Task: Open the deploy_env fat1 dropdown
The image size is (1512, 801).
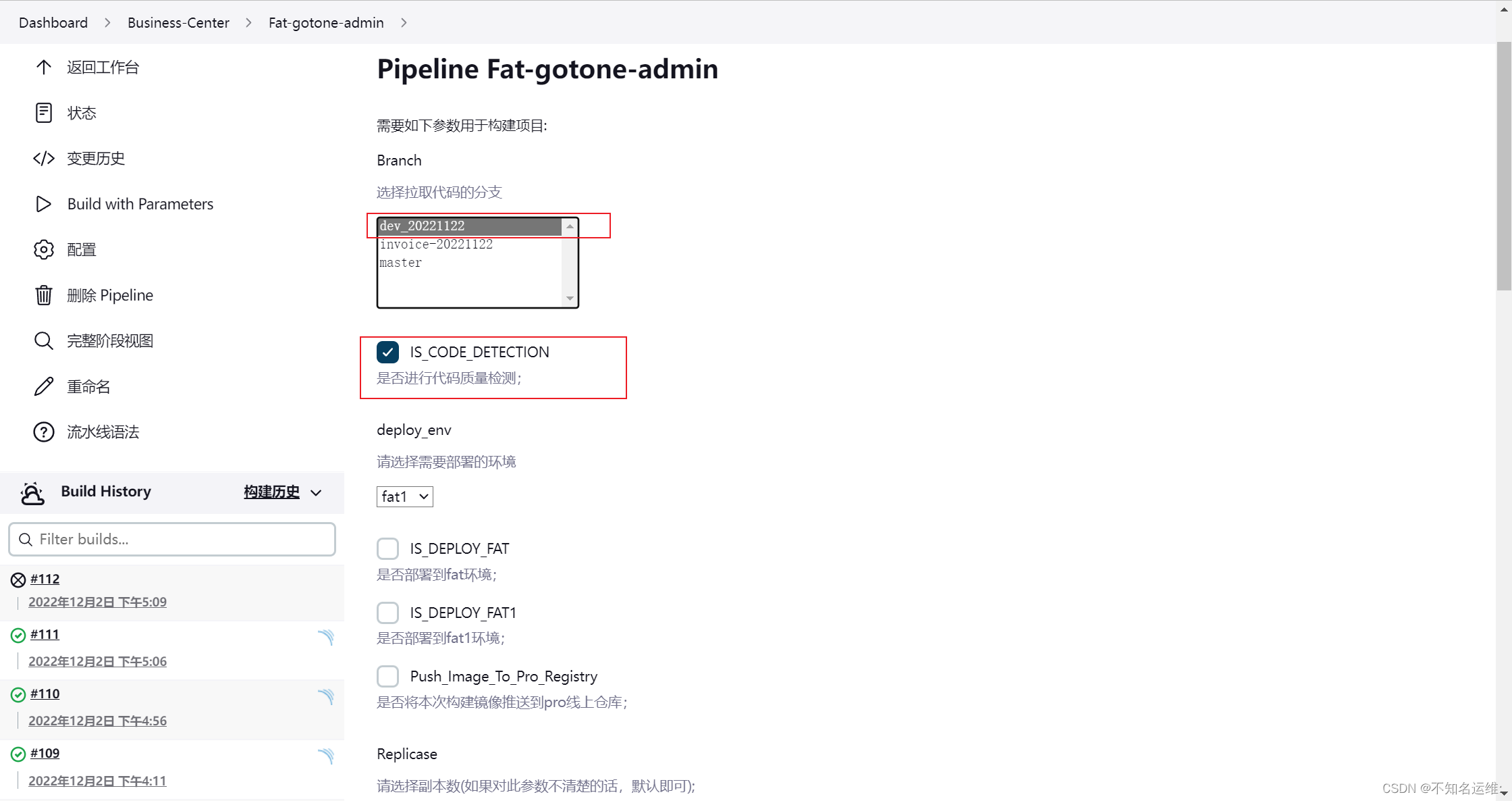Action: (x=404, y=496)
